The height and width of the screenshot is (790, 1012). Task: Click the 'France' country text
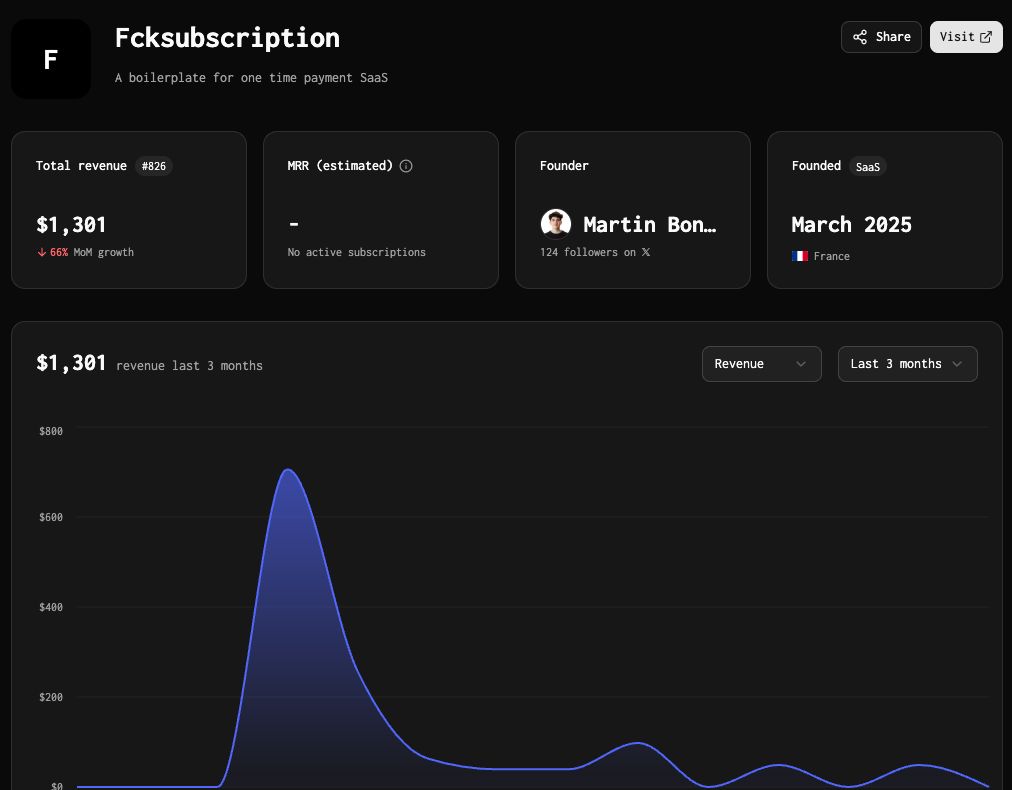click(831, 256)
